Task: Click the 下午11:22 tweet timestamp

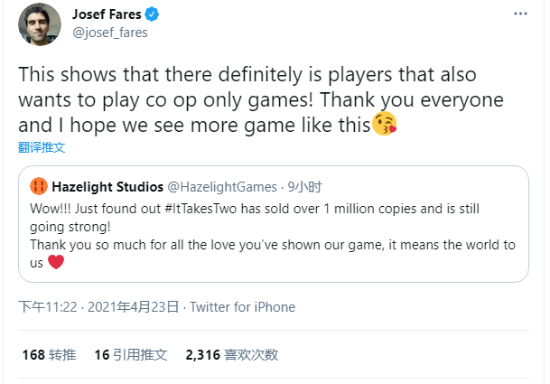Action: [48, 307]
